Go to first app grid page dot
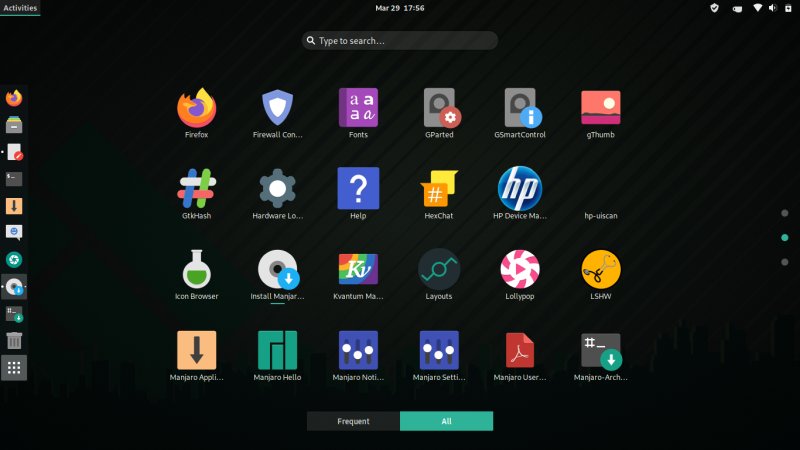800x450 pixels. coord(785,213)
